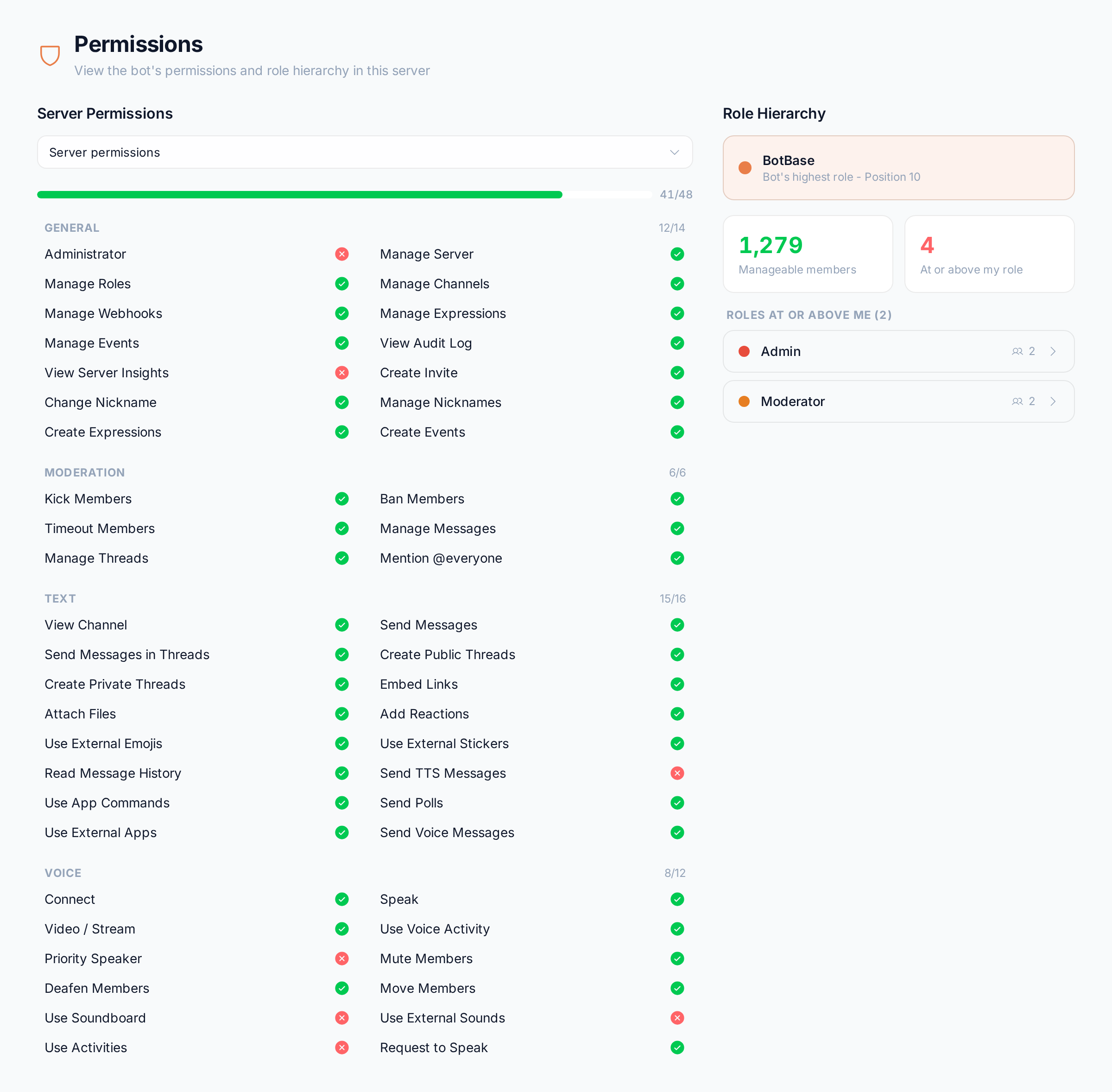Click the GENERAL section heading
The image size is (1112, 1092).
(x=72, y=228)
